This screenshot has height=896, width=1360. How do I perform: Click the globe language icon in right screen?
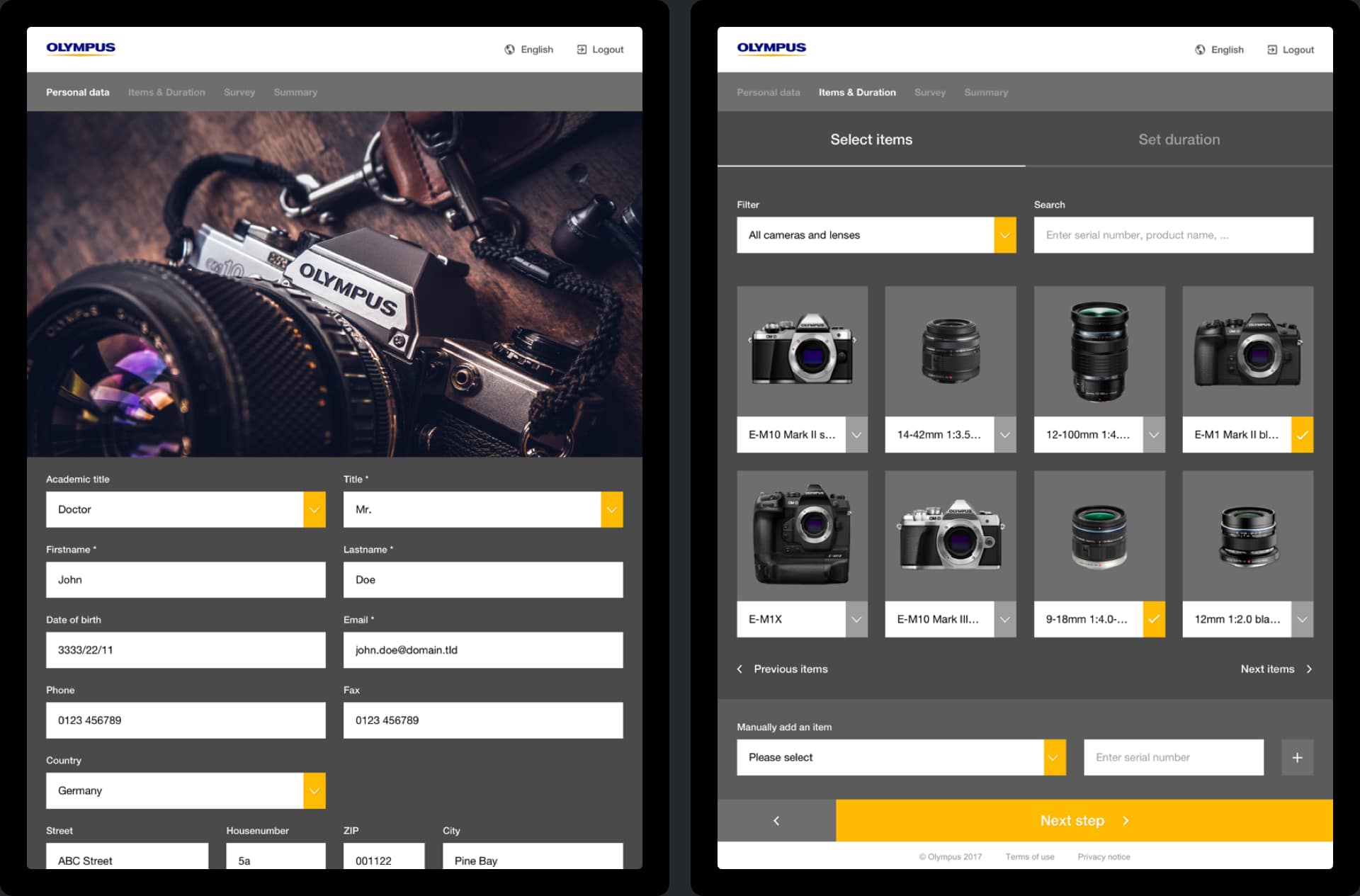(1200, 50)
